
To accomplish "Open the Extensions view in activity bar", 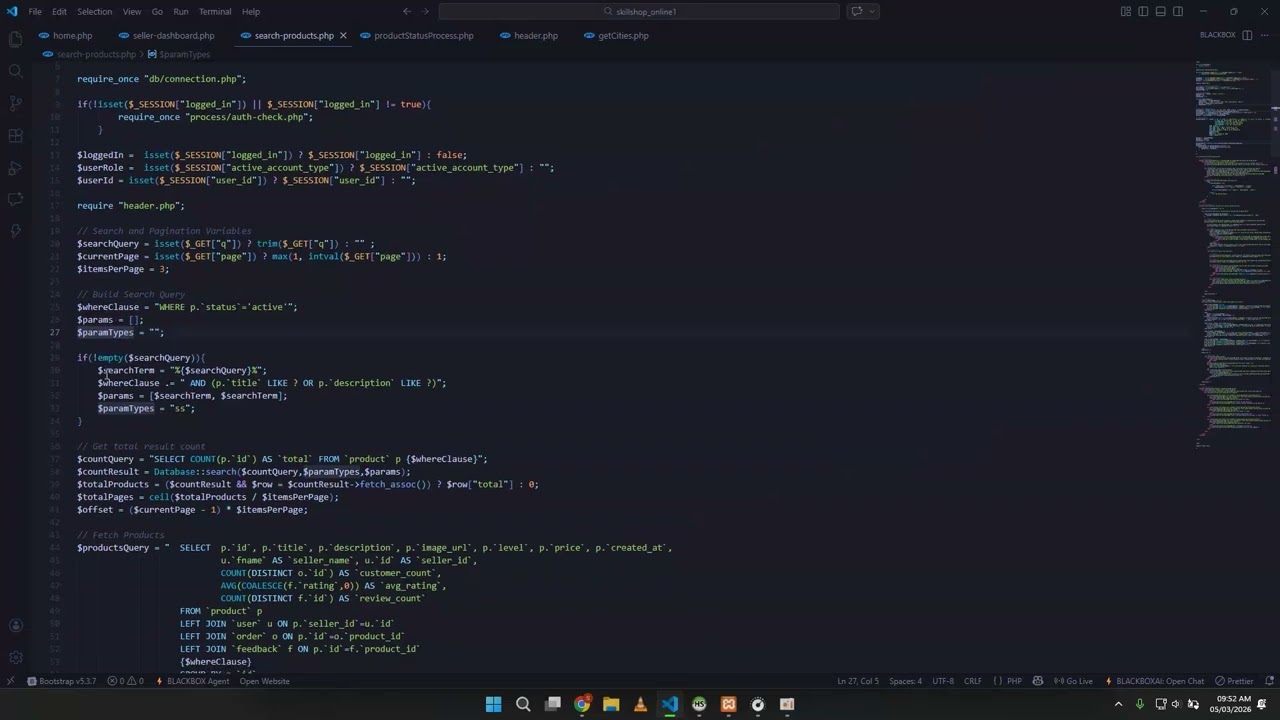I will tap(15, 135).
